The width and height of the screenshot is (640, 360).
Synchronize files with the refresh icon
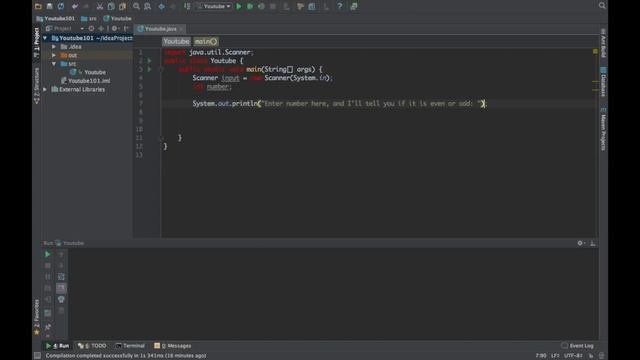pos(61,6)
